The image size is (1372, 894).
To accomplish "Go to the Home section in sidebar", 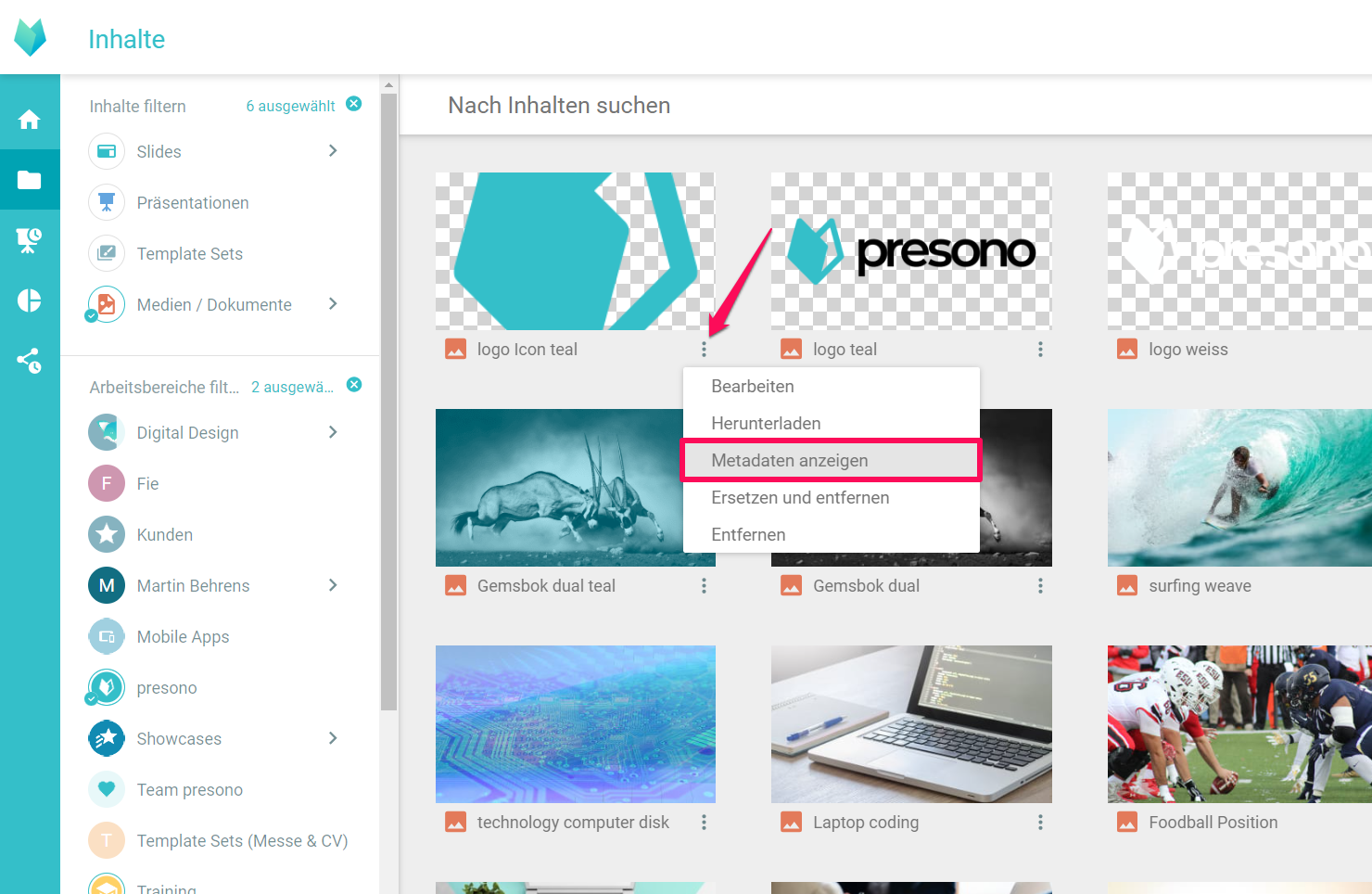I will pos(30,120).
